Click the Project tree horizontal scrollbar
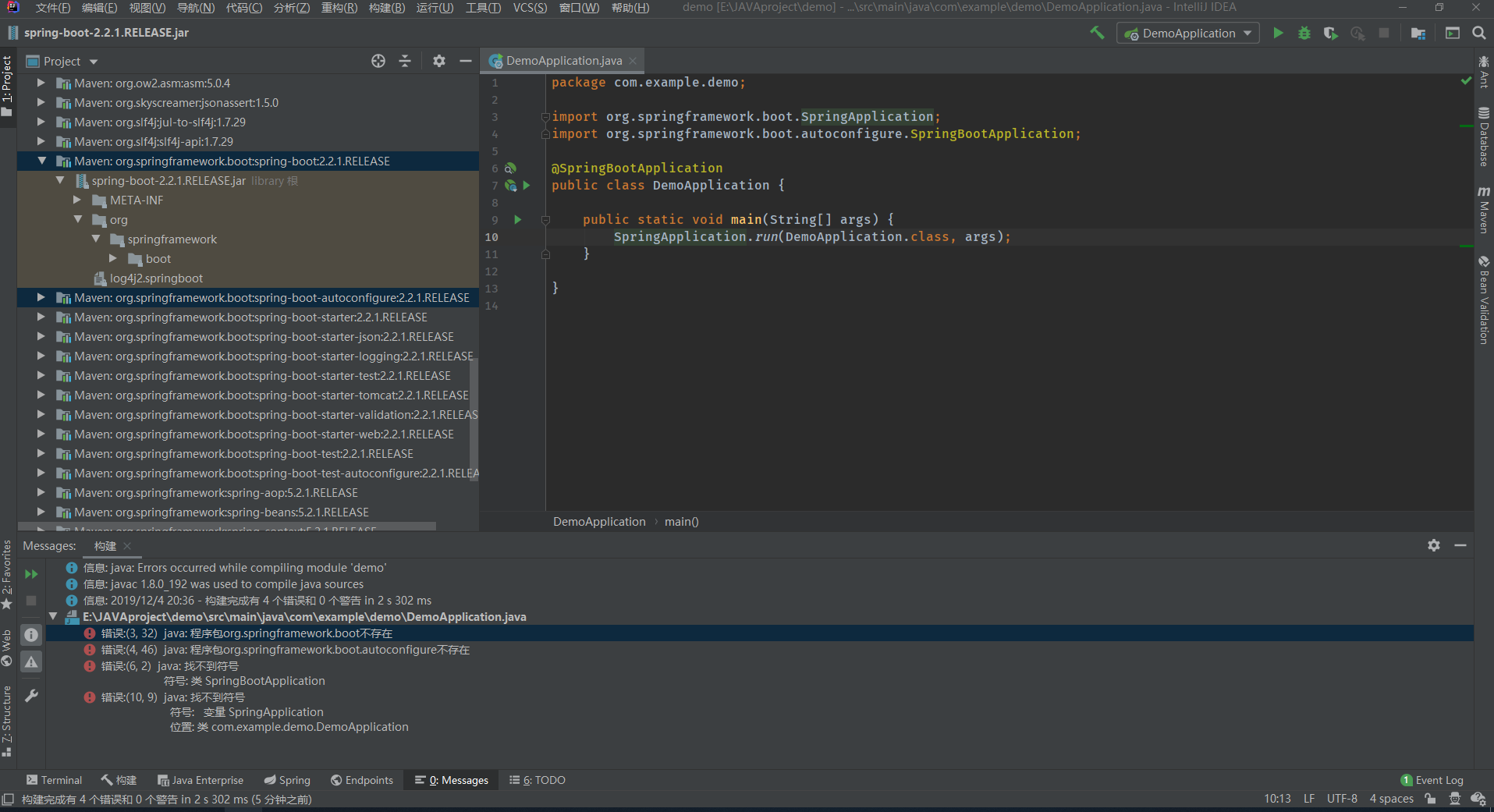The width and height of the screenshot is (1494, 812). point(226,527)
